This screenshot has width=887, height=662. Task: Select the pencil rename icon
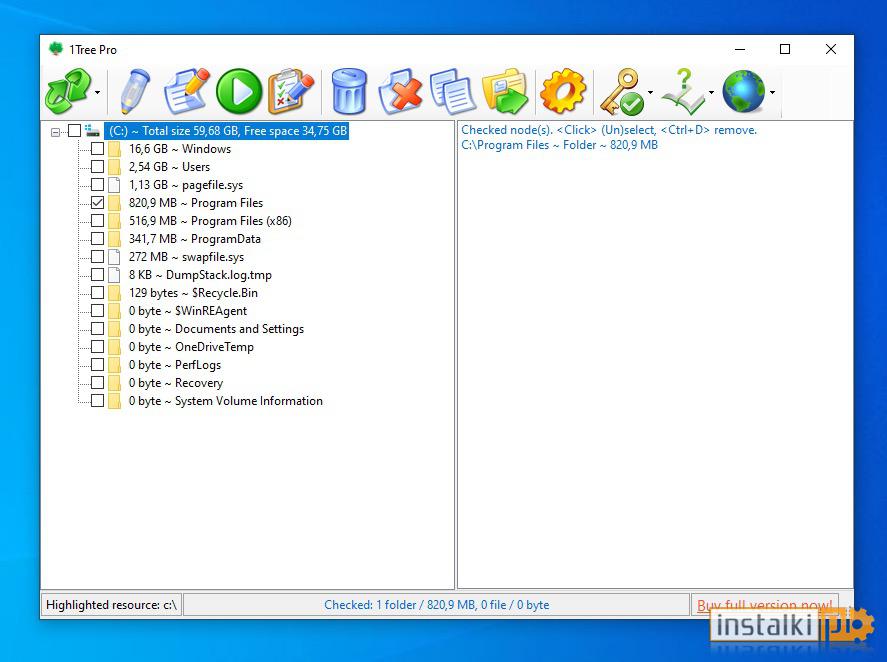tap(135, 91)
